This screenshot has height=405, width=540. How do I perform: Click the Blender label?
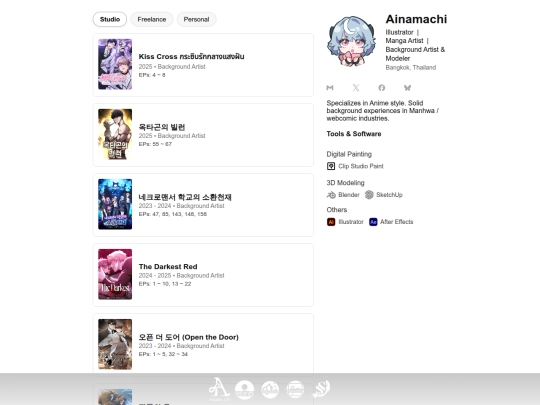tap(349, 195)
